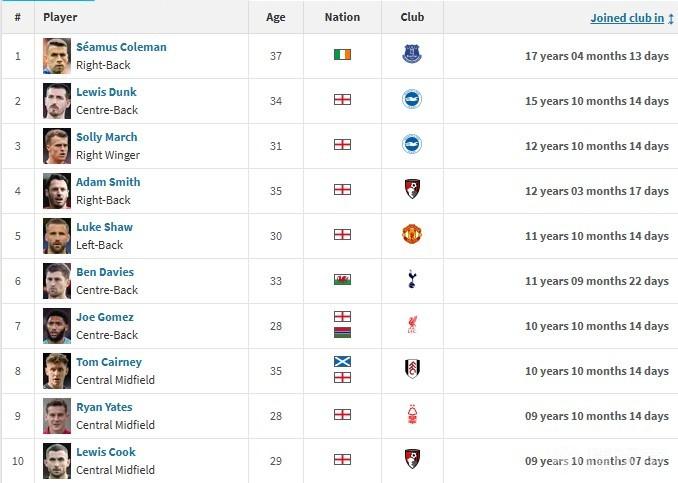
Task: Select the Manchester United crest icon
Action: [412, 234]
